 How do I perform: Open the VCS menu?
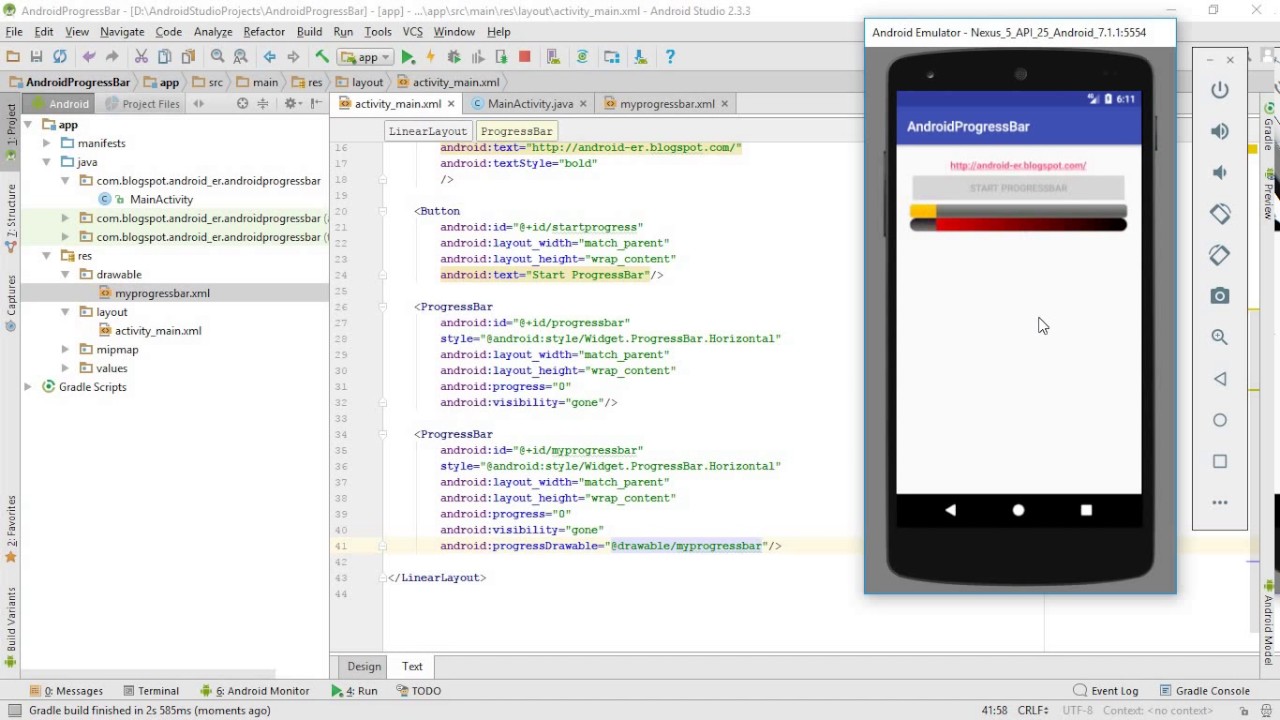click(412, 32)
